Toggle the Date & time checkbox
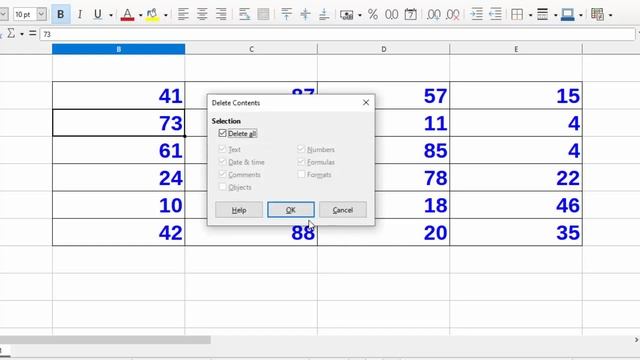 pos(222,162)
